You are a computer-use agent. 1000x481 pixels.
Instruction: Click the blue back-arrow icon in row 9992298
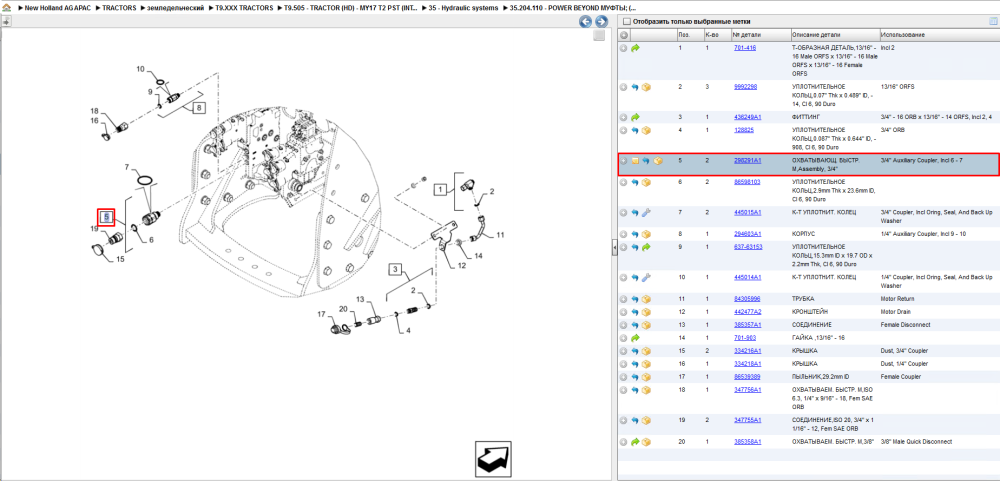pos(635,87)
